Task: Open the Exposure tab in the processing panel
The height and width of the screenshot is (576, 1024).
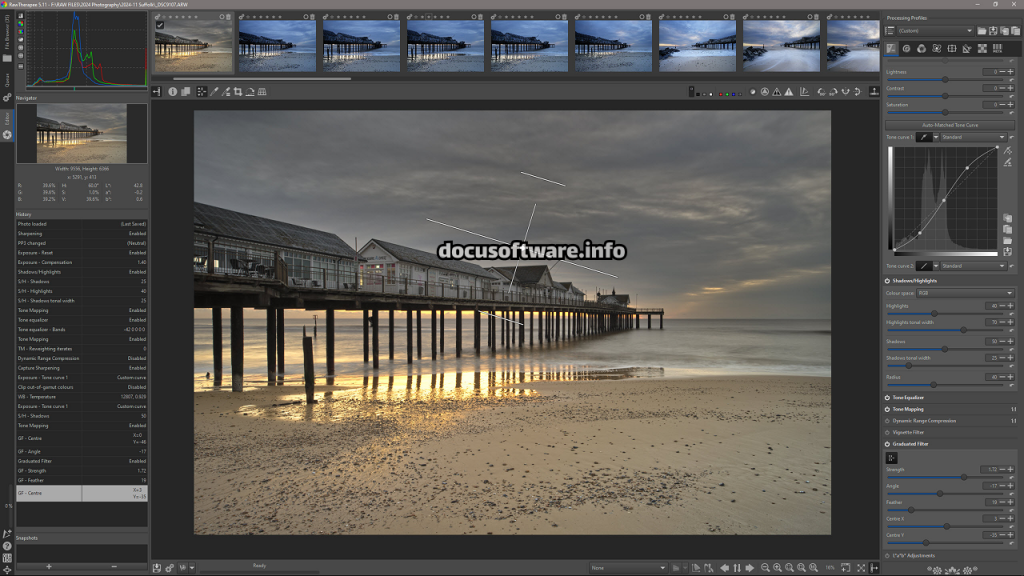Action: (x=891, y=48)
